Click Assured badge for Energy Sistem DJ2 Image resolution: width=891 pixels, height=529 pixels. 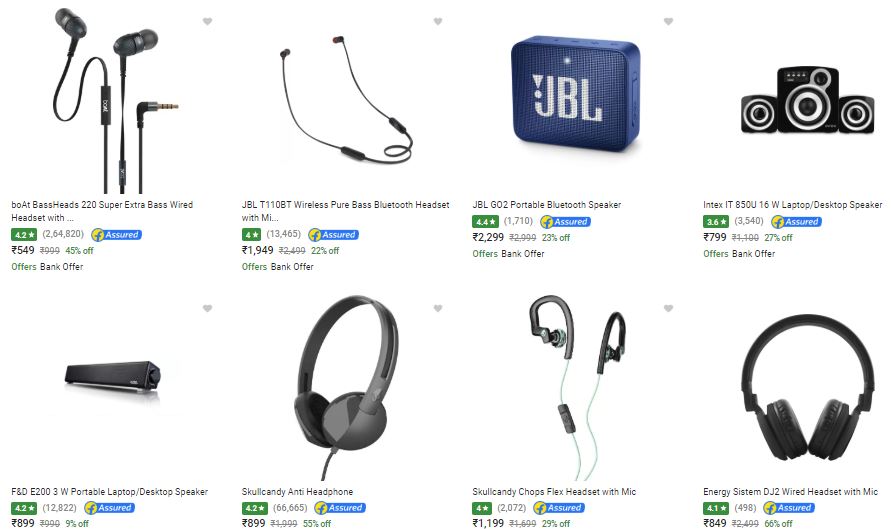click(789, 508)
